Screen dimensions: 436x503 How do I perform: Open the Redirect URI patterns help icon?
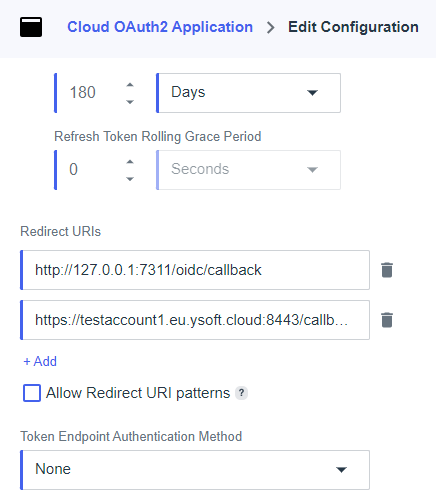(241, 393)
